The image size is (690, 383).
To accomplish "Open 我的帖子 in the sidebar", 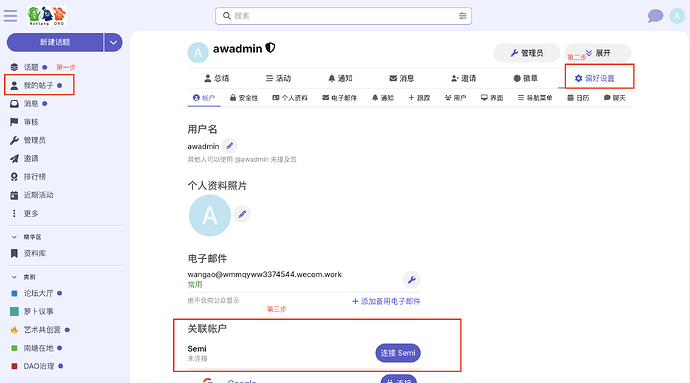I will [39, 85].
